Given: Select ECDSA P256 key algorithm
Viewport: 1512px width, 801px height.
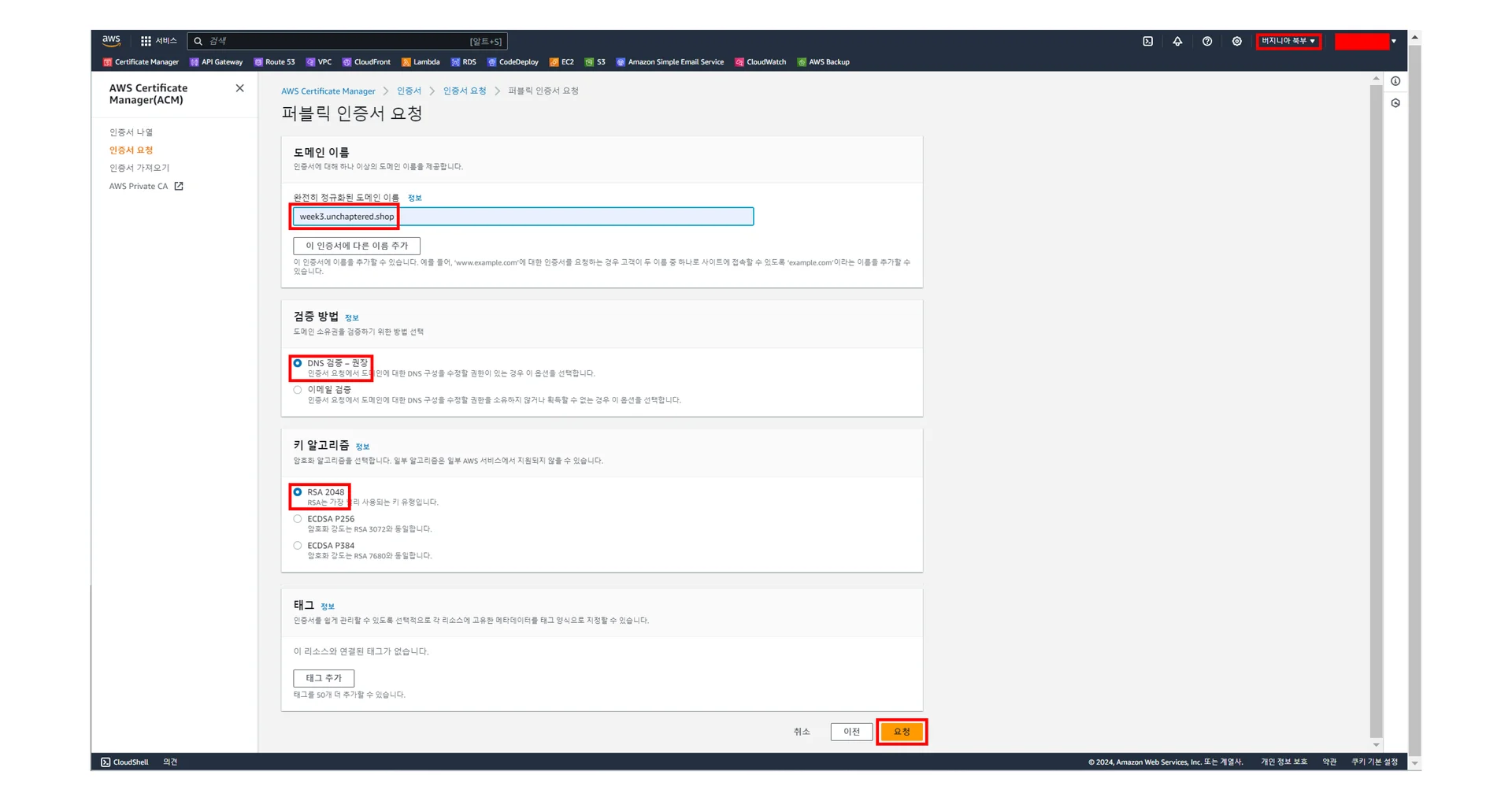Looking at the screenshot, I should point(298,519).
